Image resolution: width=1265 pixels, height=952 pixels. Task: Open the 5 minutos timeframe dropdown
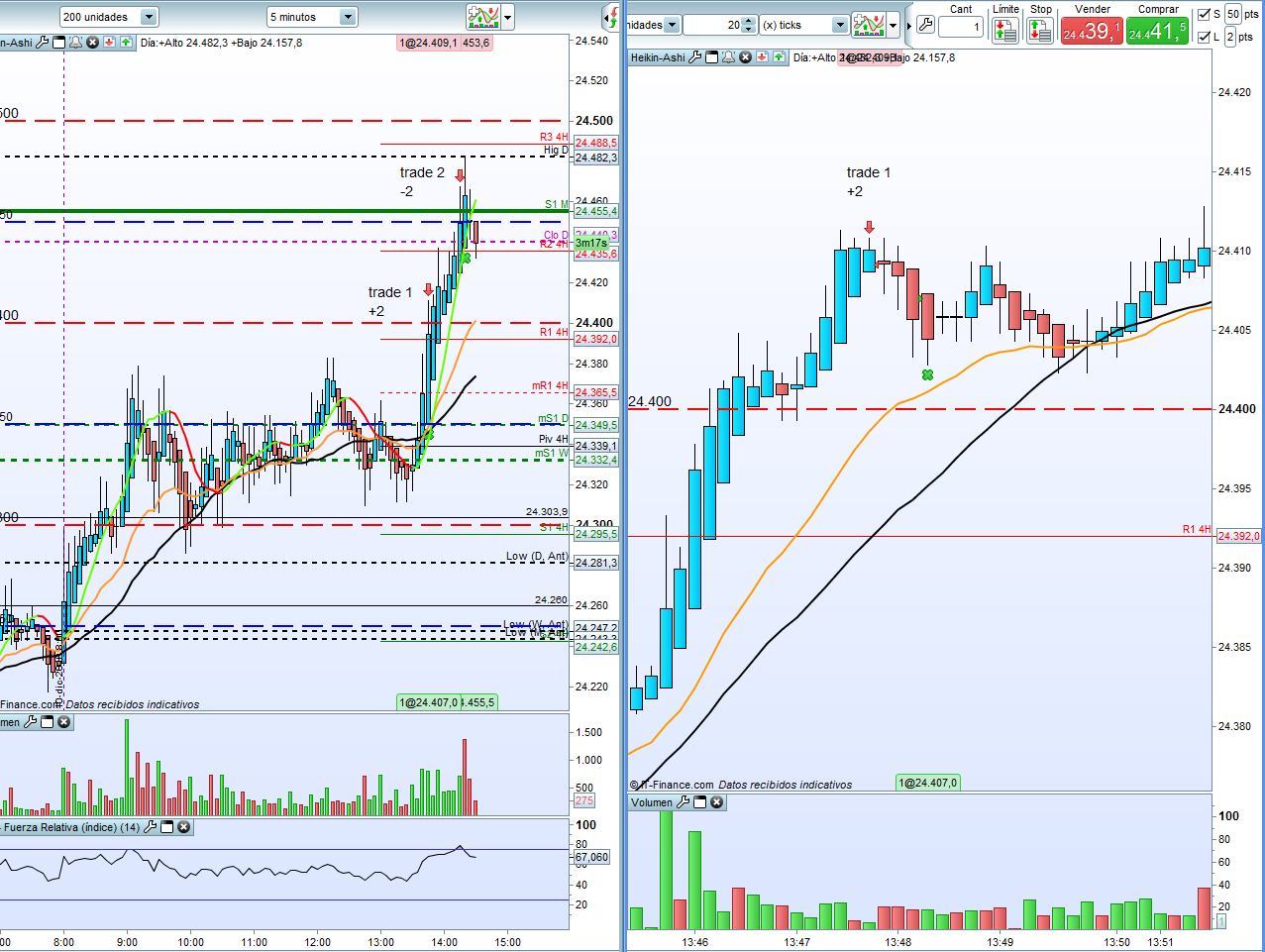312,17
